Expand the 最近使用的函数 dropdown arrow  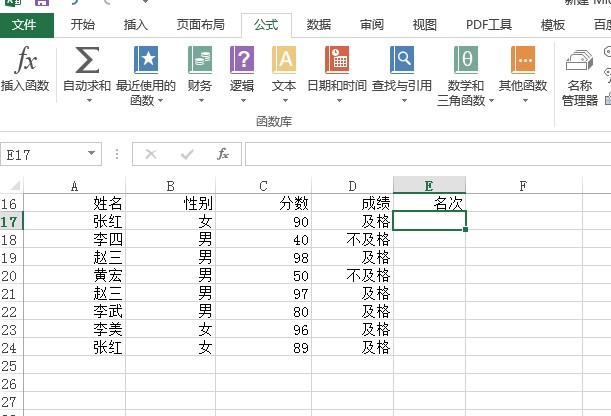(x=160, y=100)
